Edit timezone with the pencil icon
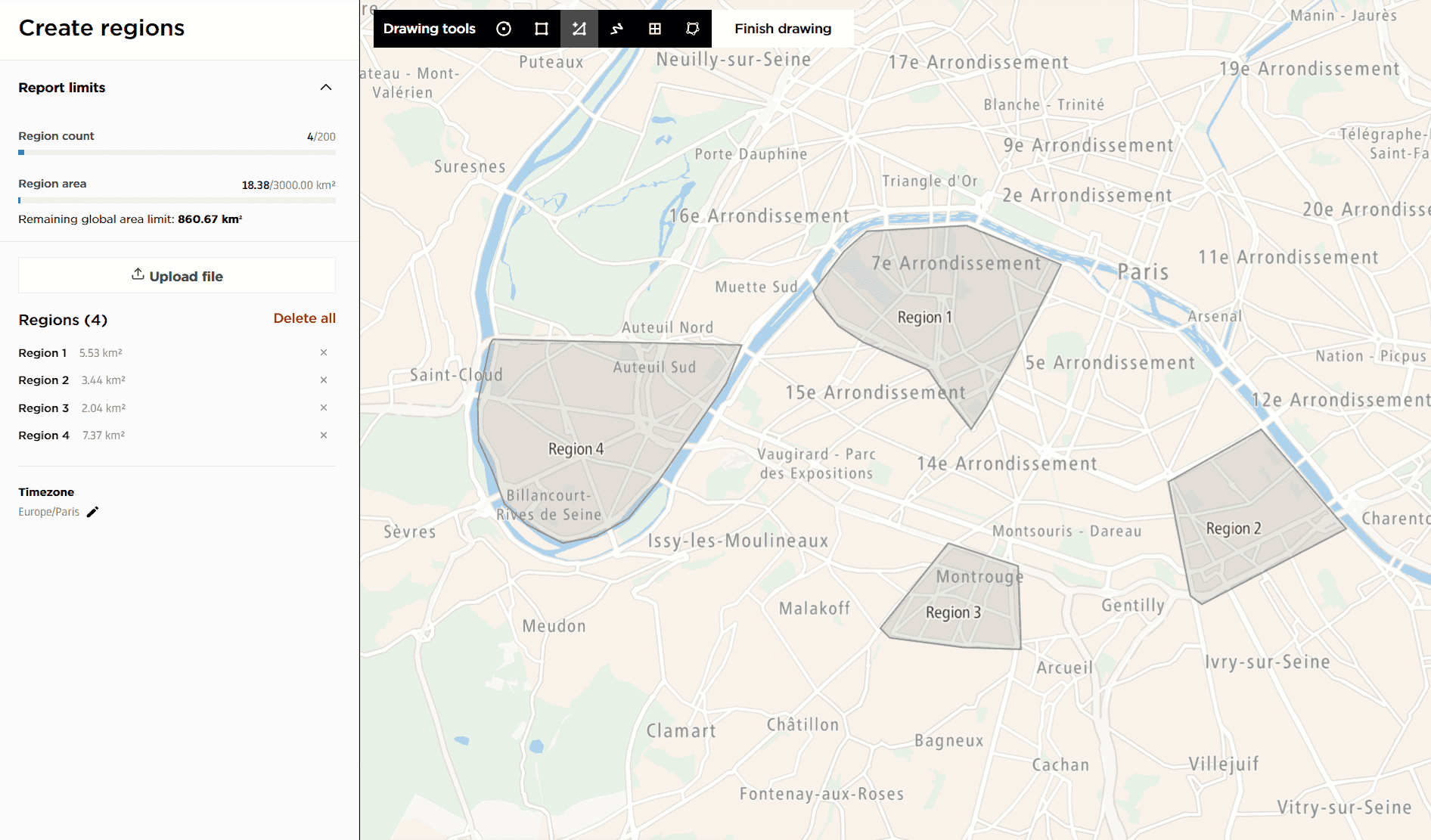This screenshot has width=1431, height=840. [x=93, y=512]
